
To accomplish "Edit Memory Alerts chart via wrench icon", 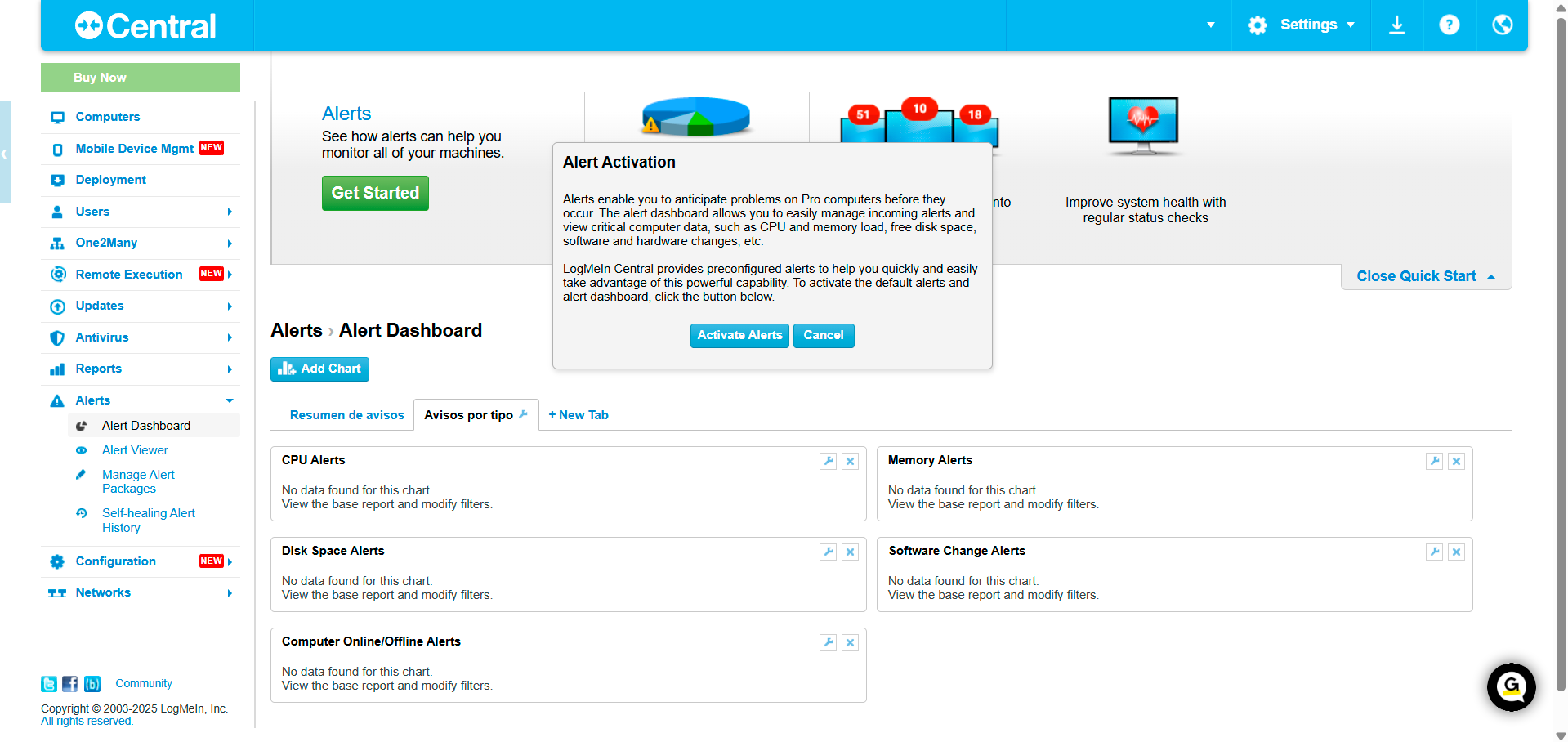I will tap(1435, 461).
